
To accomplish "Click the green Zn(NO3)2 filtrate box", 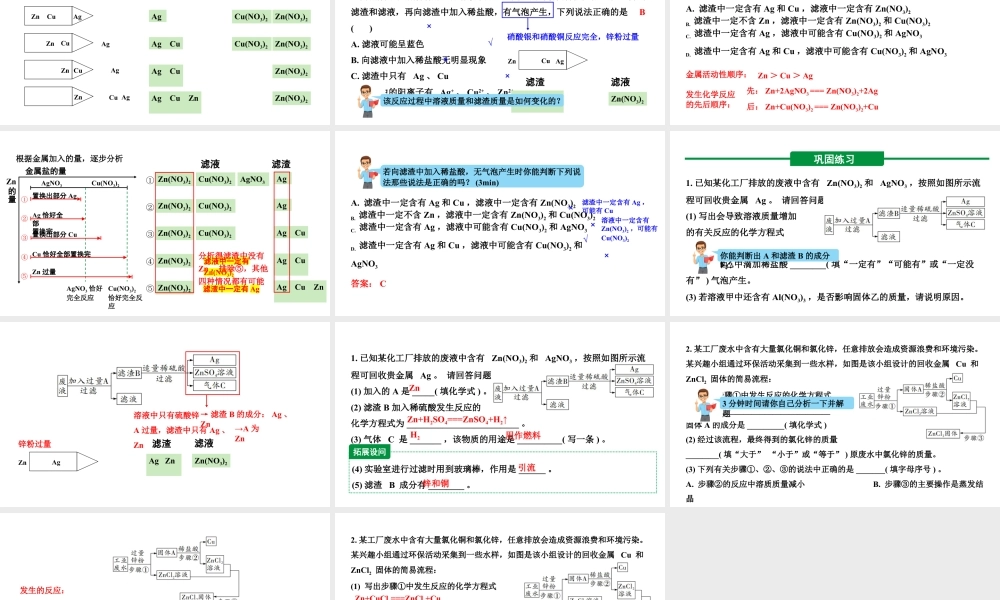I will point(212,460).
